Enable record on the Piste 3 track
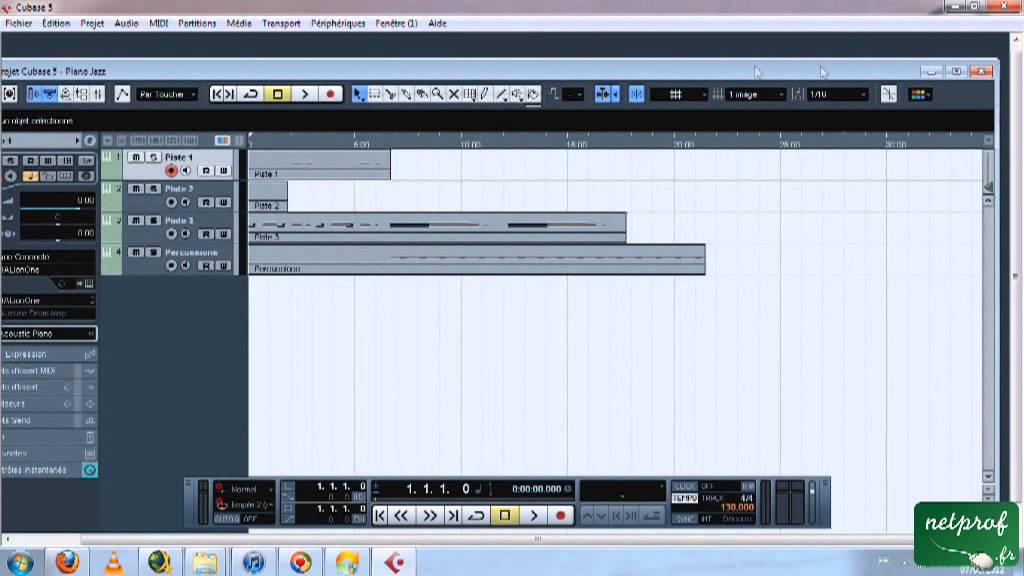Screen dimensions: 1024x576 tap(171, 234)
